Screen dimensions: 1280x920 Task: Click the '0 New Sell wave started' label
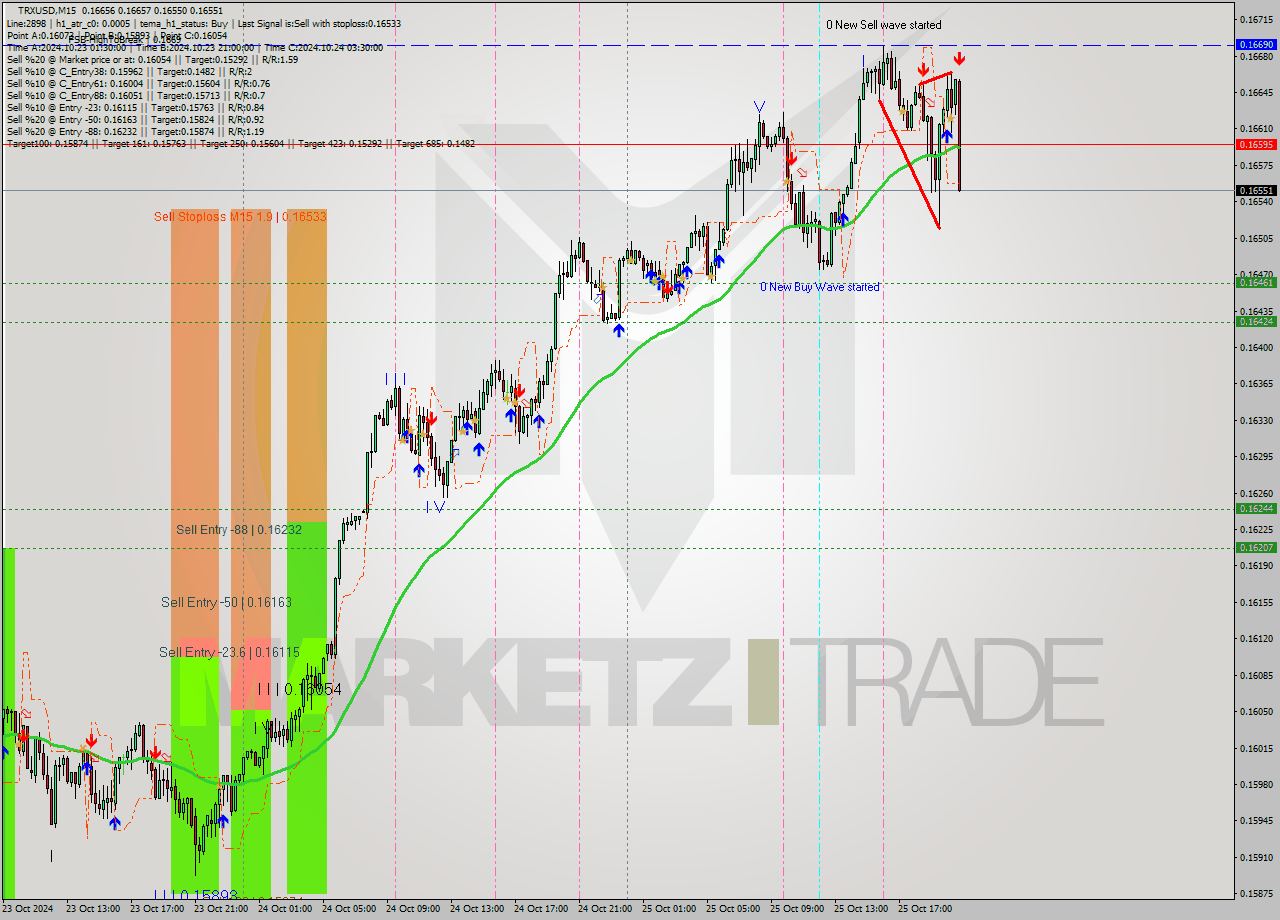[x=883, y=25]
